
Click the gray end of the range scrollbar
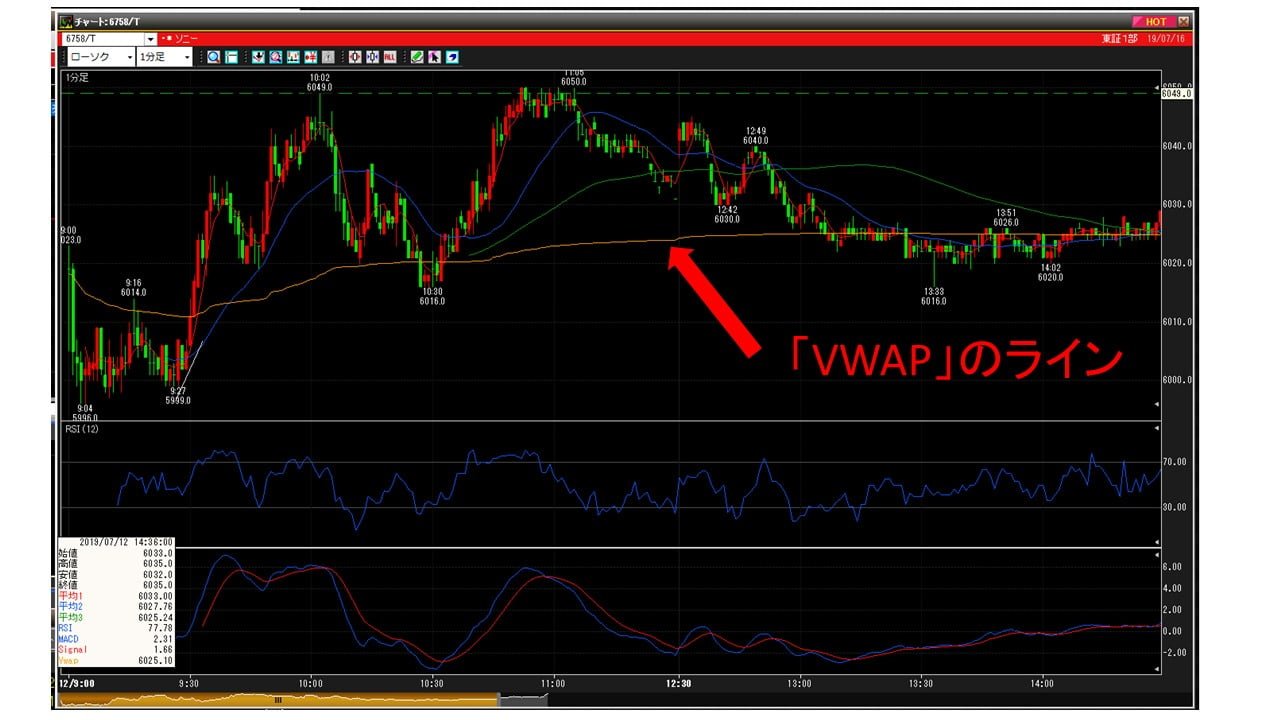(522, 700)
